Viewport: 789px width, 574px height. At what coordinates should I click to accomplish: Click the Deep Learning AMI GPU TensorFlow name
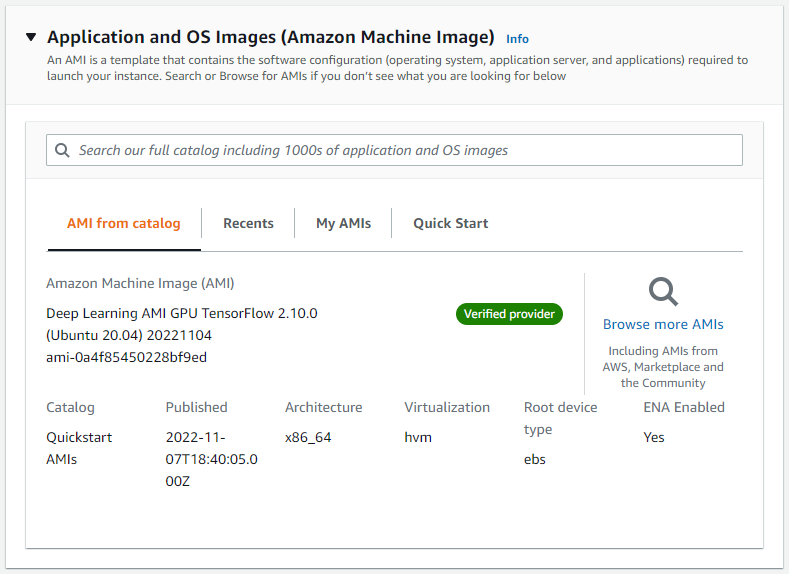pyautogui.click(x=181, y=324)
